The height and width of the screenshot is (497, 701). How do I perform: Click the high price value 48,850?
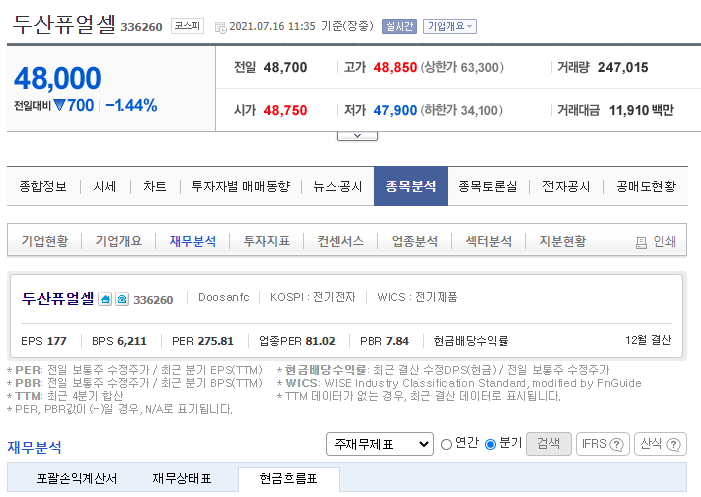[x=395, y=67]
